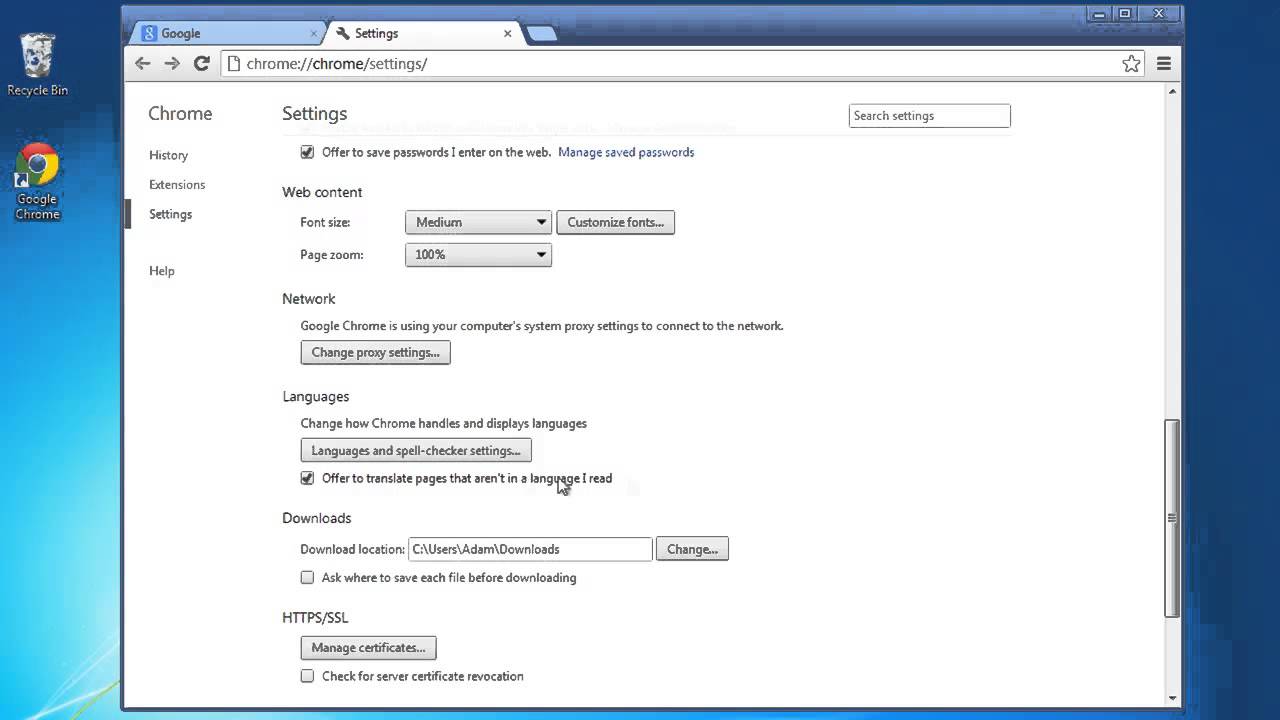Click the Network section heading
This screenshot has height=720, width=1280.
coord(309,299)
